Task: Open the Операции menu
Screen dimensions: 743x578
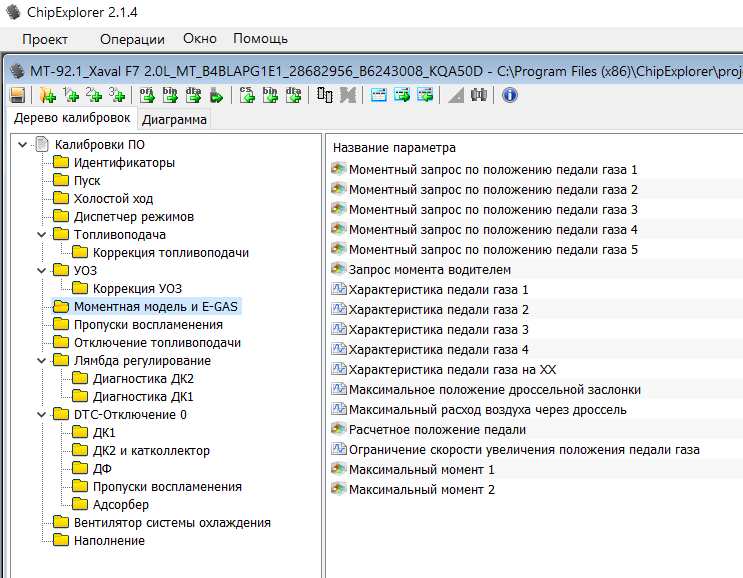Action: (x=132, y=39)
